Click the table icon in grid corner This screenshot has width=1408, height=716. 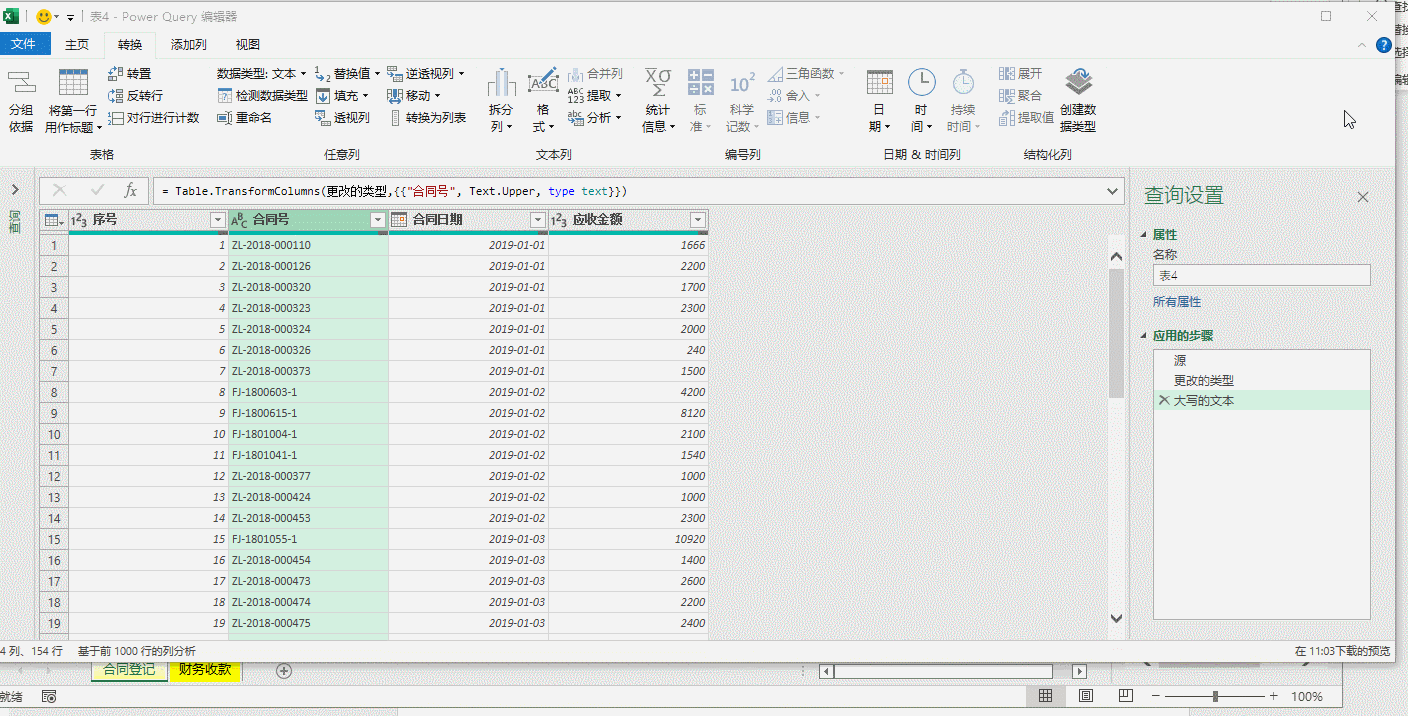click(x=54, y=220)
